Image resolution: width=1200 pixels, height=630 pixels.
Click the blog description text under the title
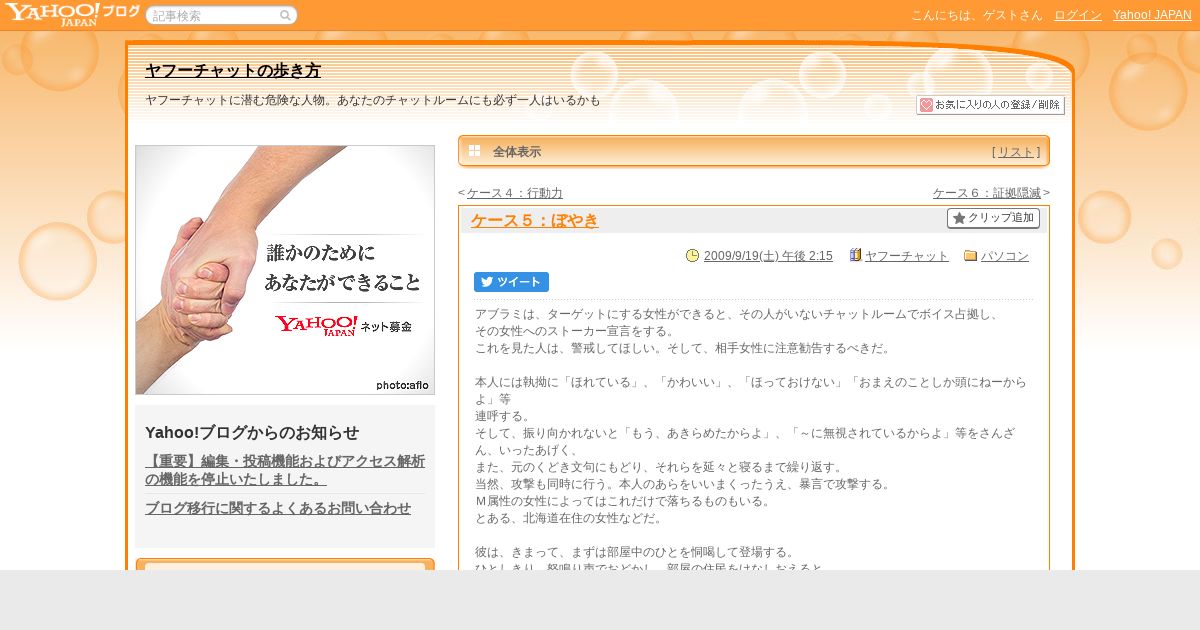coord(373,101)
